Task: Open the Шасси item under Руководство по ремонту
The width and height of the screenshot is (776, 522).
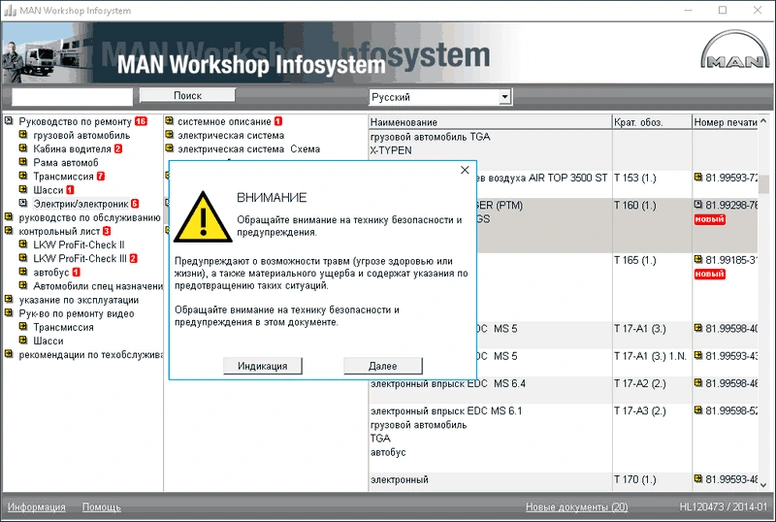Action: (x=48, y=190)
